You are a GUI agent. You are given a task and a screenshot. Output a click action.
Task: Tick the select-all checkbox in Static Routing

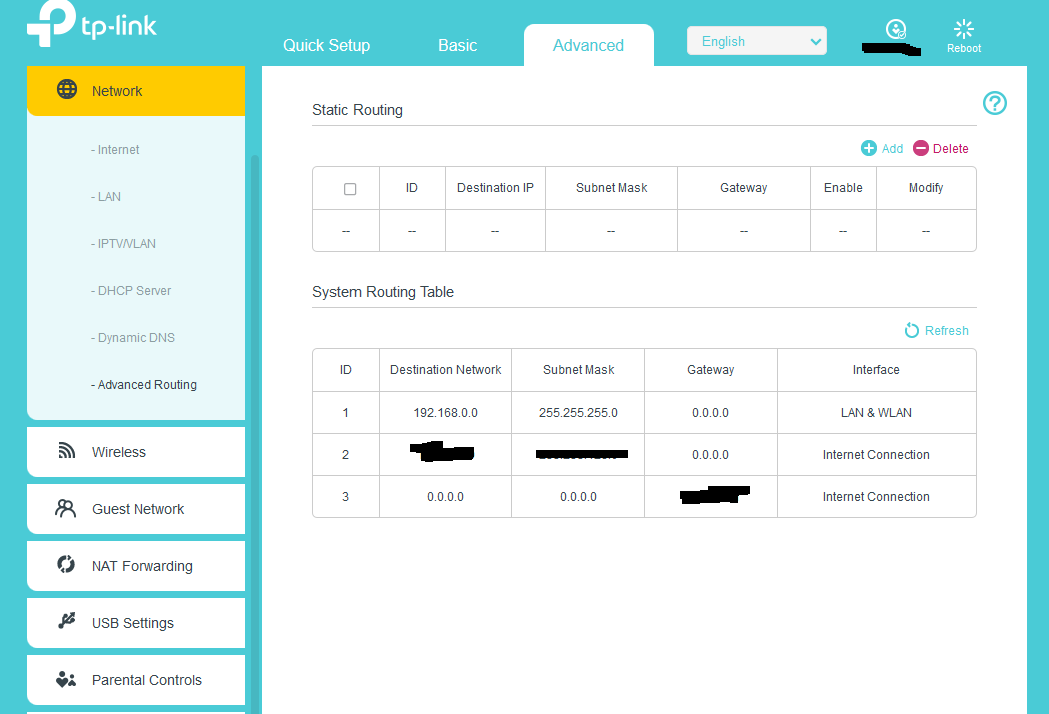[x=350, y=189]
